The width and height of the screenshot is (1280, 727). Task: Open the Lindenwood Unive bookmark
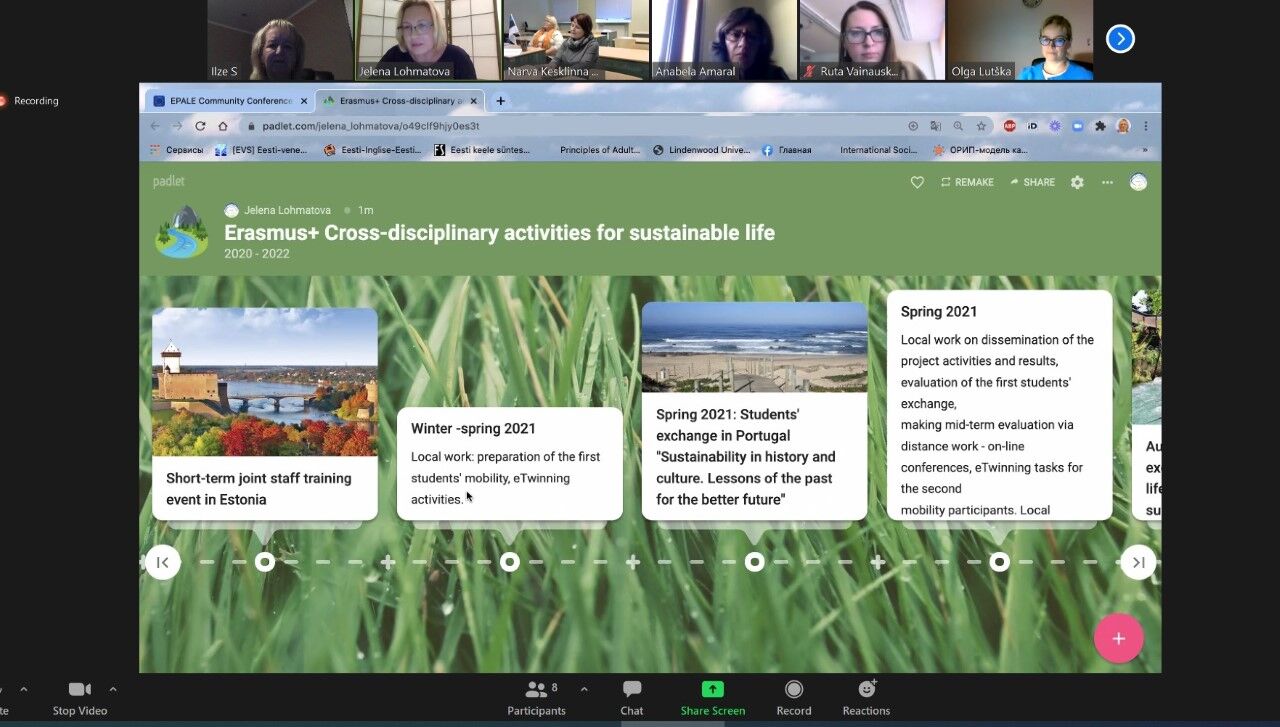pyautogui.click(x=701, y=150)
